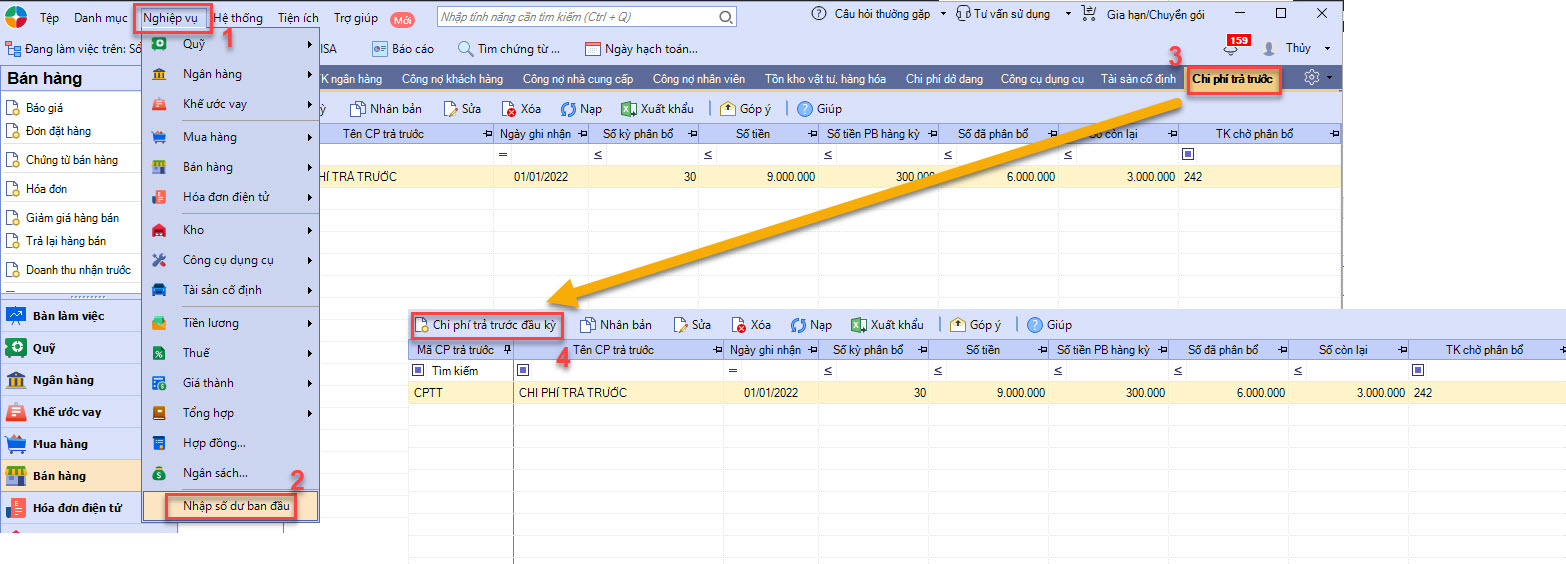Click the Xóa delete icon in lower toolbar
The image size is (1566, 564).
coord(738,325)
